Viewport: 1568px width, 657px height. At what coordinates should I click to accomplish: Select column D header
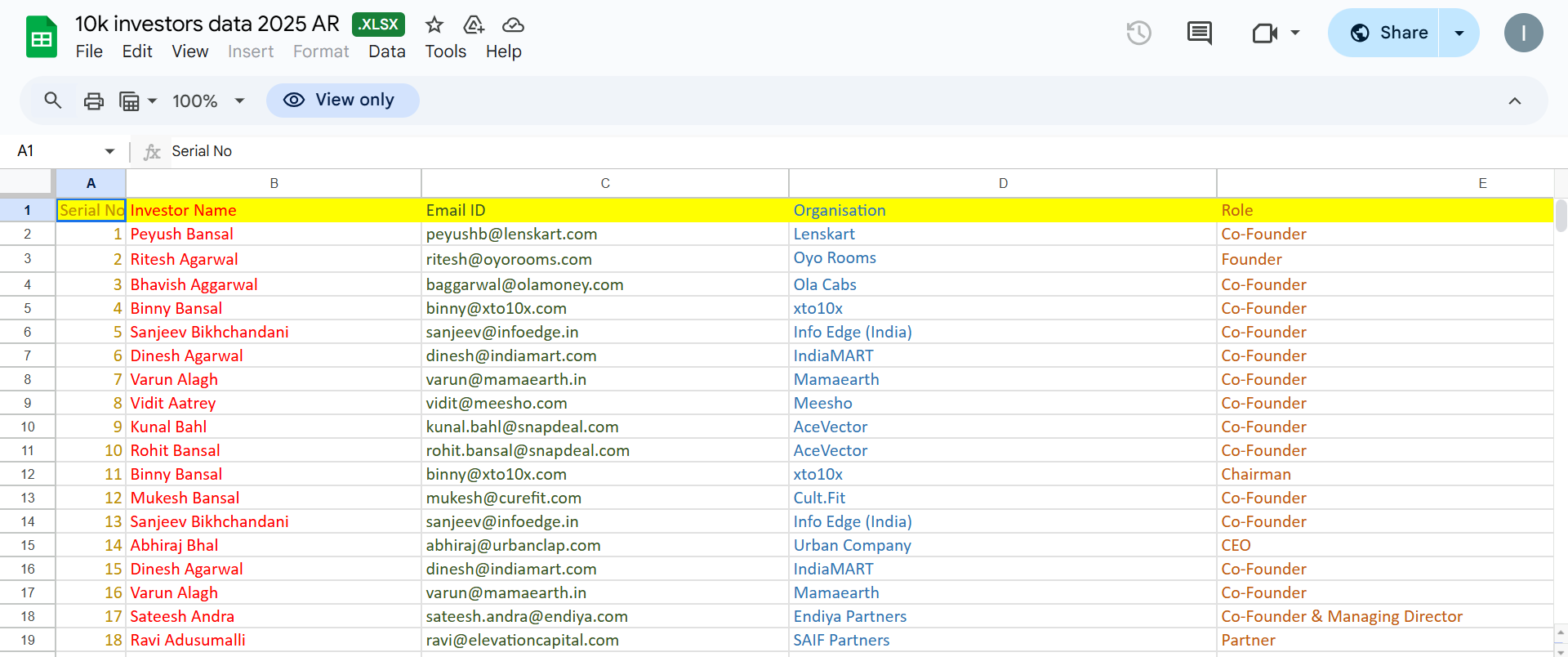pos(1003,183)
